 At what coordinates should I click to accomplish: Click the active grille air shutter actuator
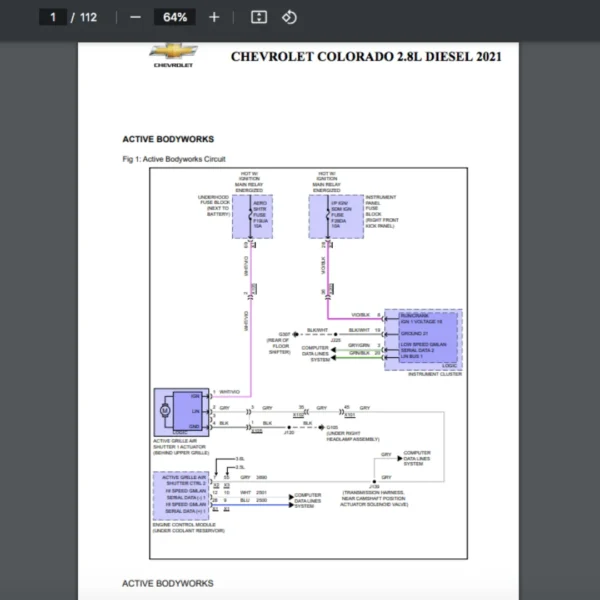(181, 411)
